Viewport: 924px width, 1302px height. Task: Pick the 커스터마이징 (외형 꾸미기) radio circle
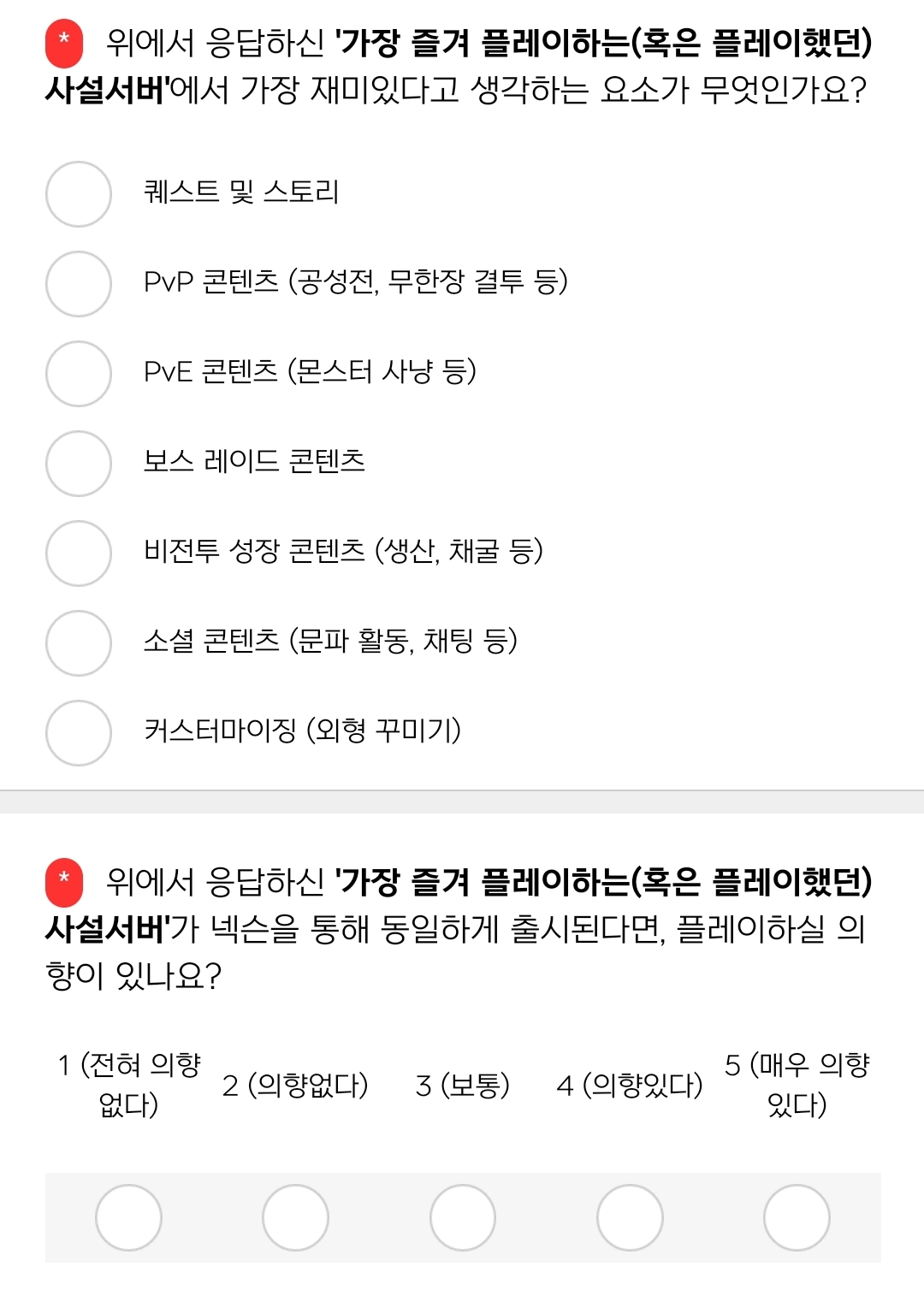[79, 733]
